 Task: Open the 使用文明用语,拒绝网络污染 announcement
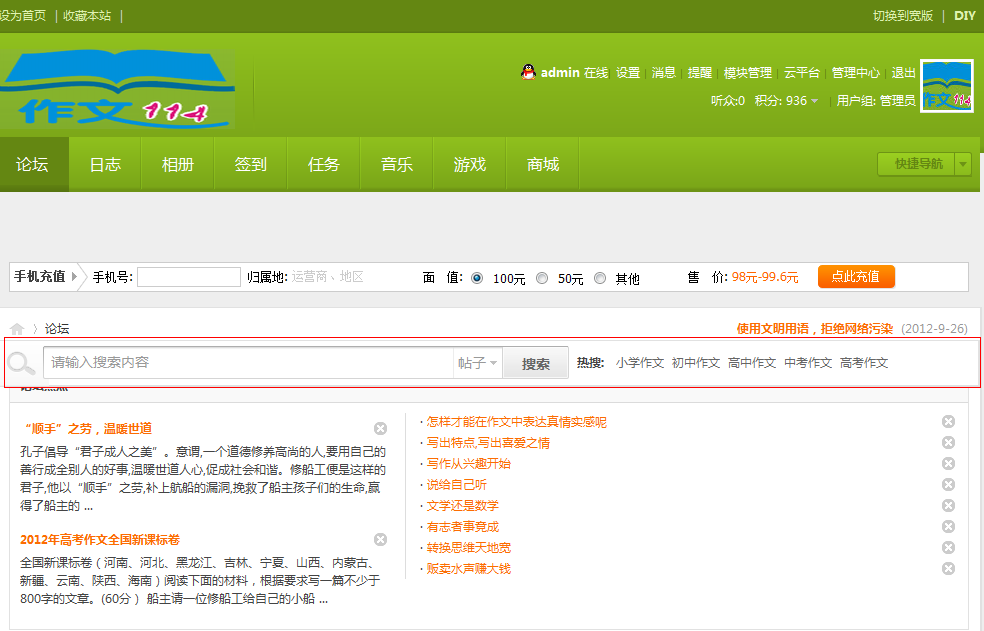[815, 329]
